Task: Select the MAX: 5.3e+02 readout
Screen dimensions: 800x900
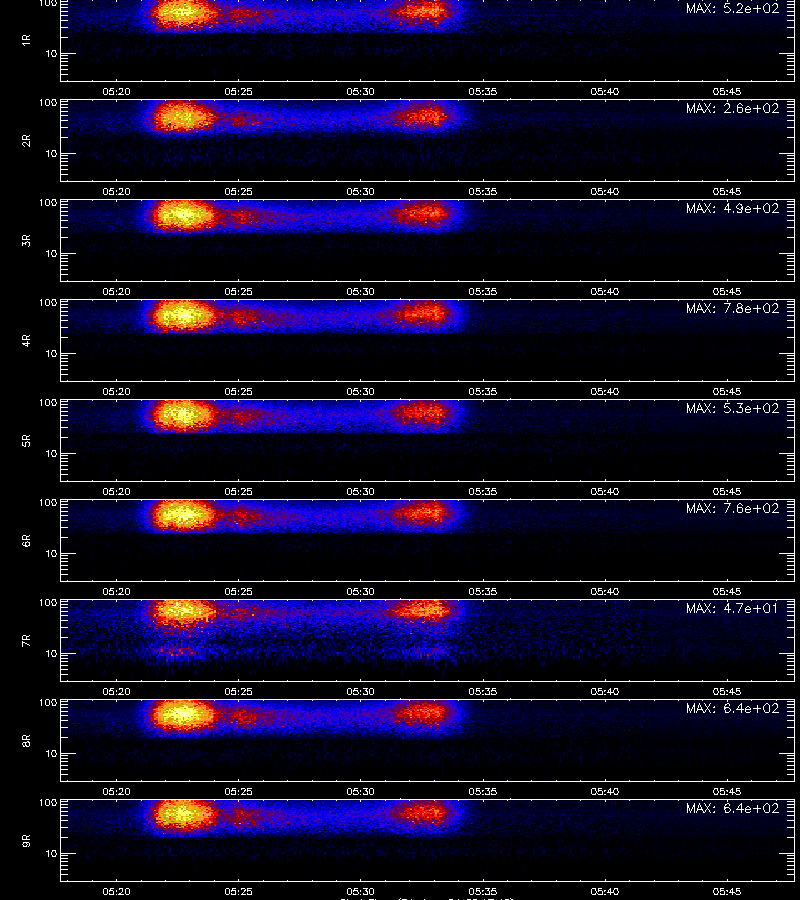Action: click(x=732, y=408)
